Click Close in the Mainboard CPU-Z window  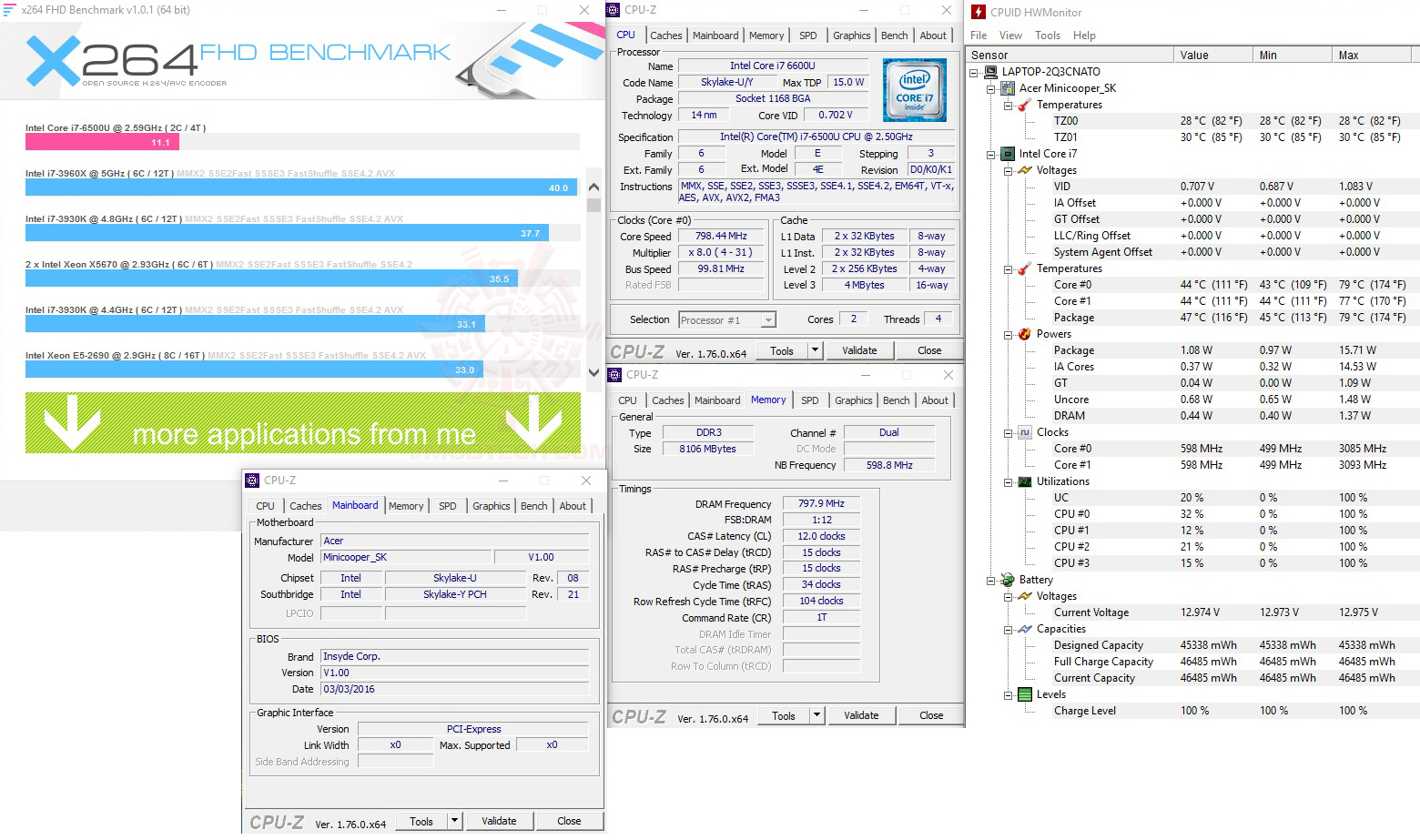click(x=569, y=820)
